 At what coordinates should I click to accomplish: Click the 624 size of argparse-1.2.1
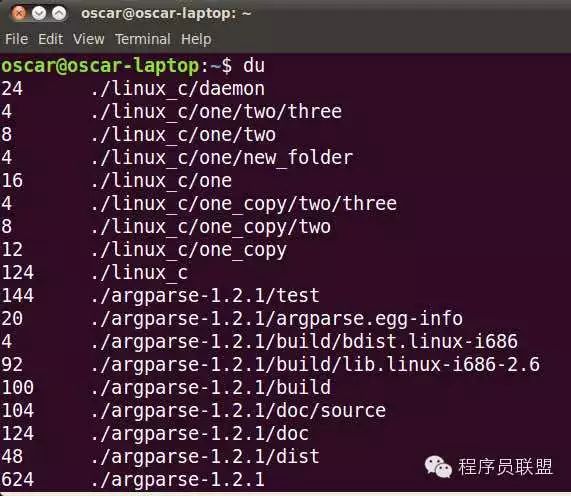(x=17, y=479)
